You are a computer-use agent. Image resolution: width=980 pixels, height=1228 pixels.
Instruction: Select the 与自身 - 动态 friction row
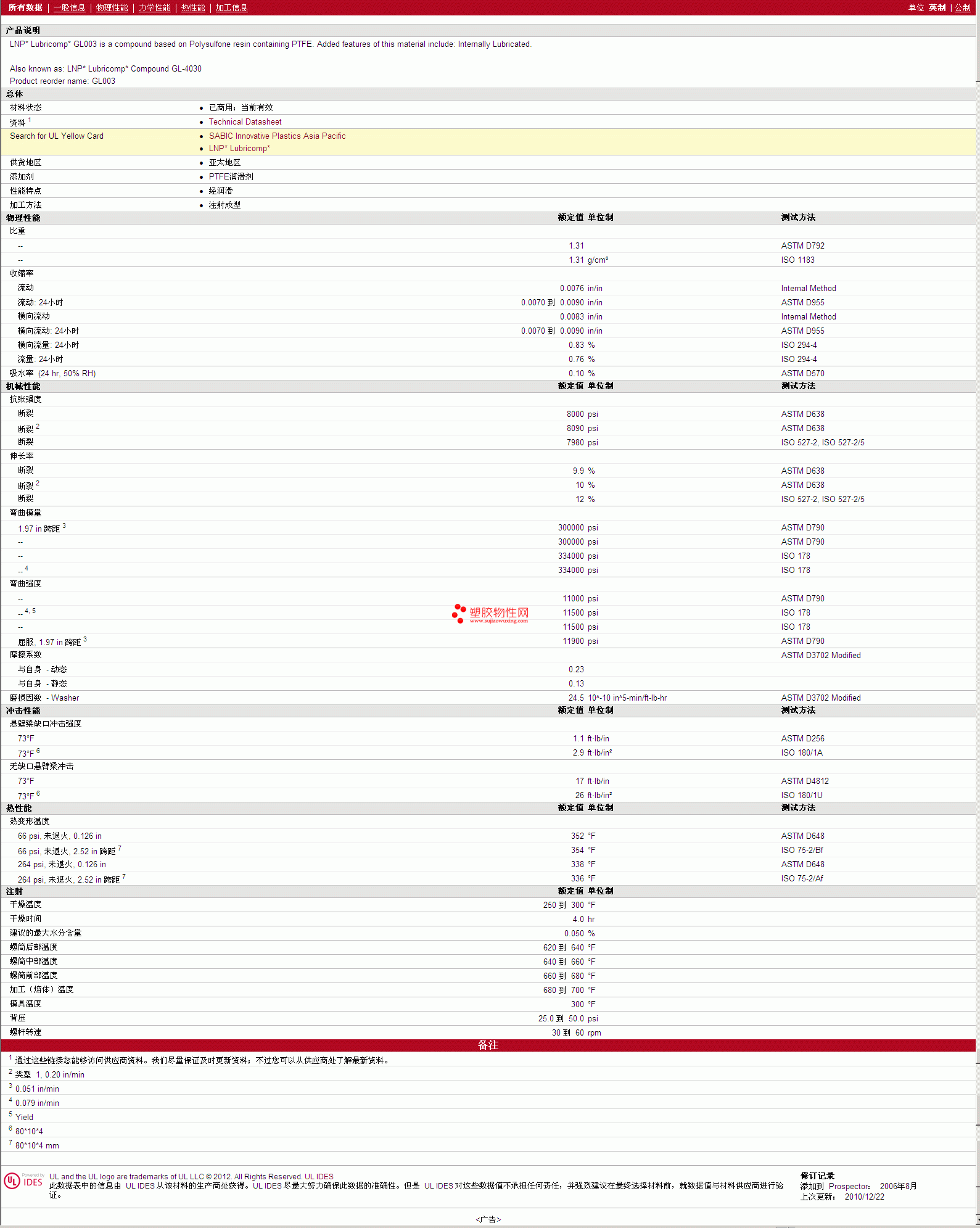click(488, 669)
